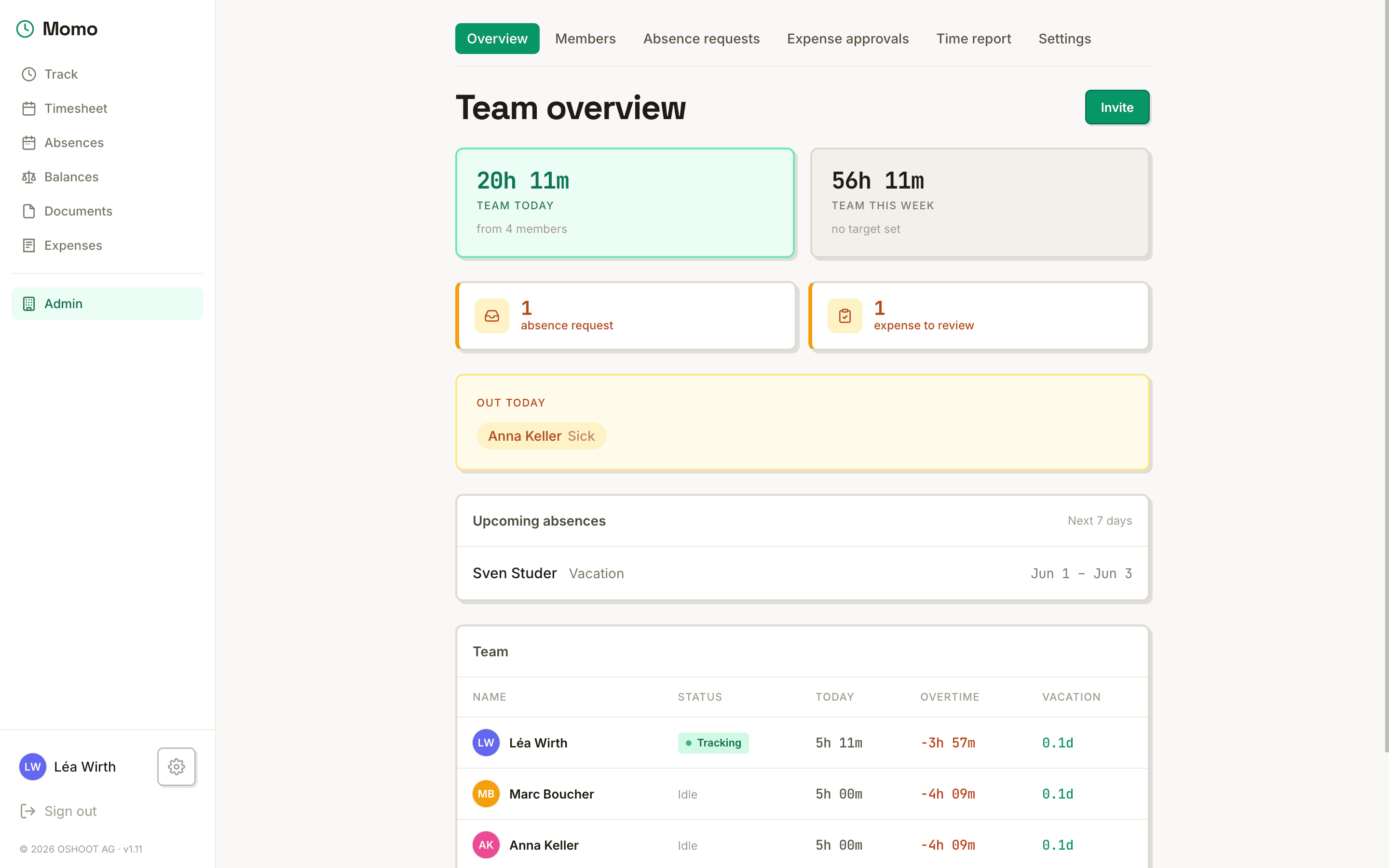Open the Expenses sidebar link
This screenshot has width=1389, height=868.
click(x=108, y=245)
